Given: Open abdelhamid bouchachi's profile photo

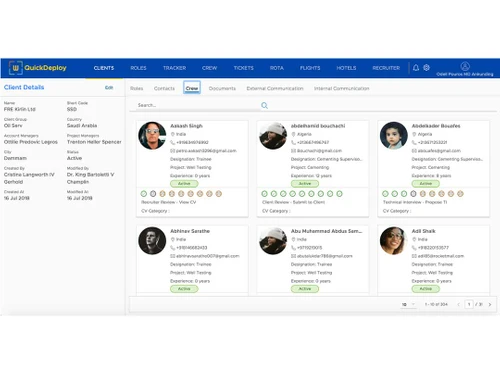Looking at the screenshot, I should click(273, 135).
